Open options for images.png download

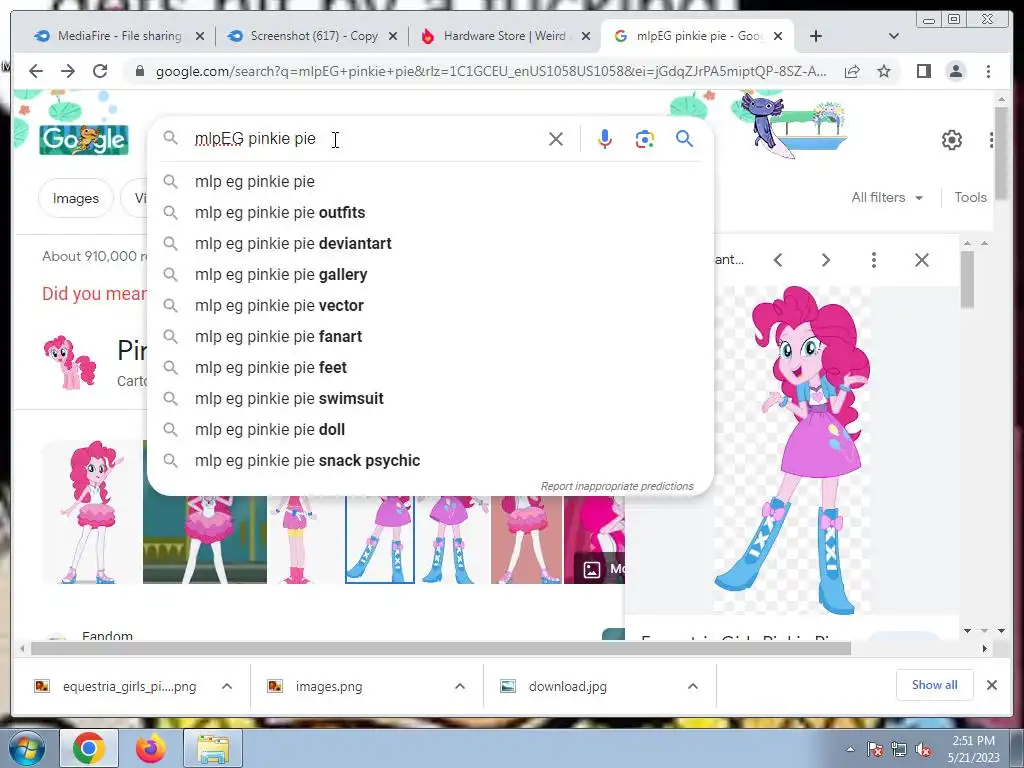point(460,686)
